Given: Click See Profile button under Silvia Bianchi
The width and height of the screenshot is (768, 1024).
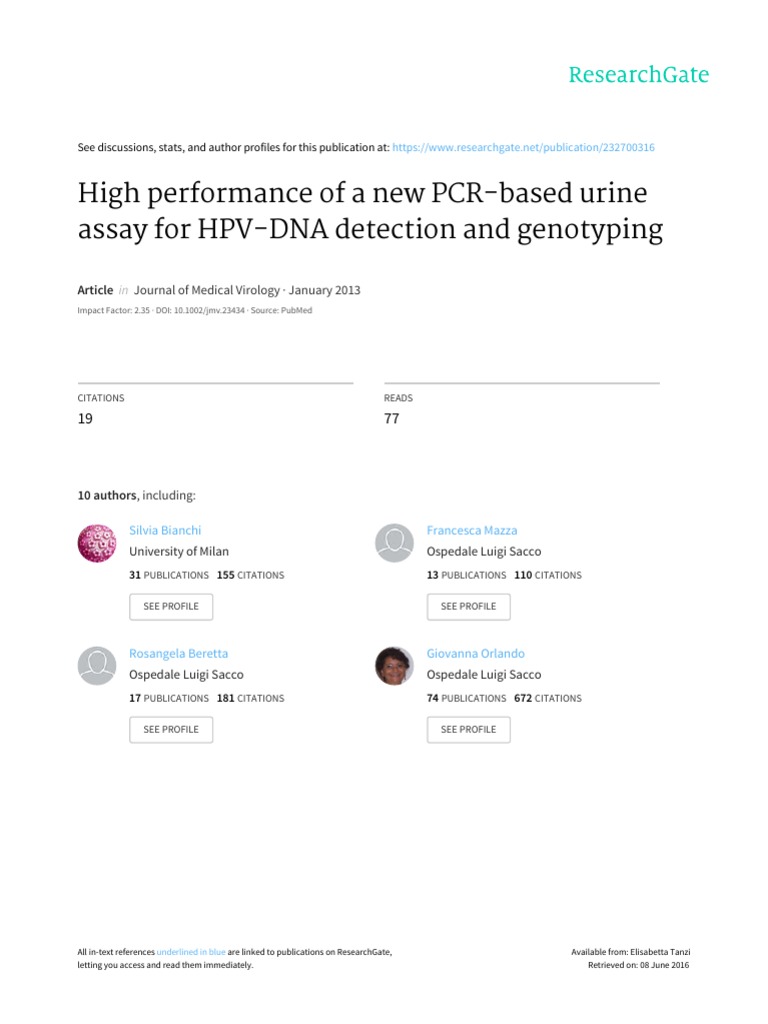Looking at the screenshot, I should pos(171,606).
